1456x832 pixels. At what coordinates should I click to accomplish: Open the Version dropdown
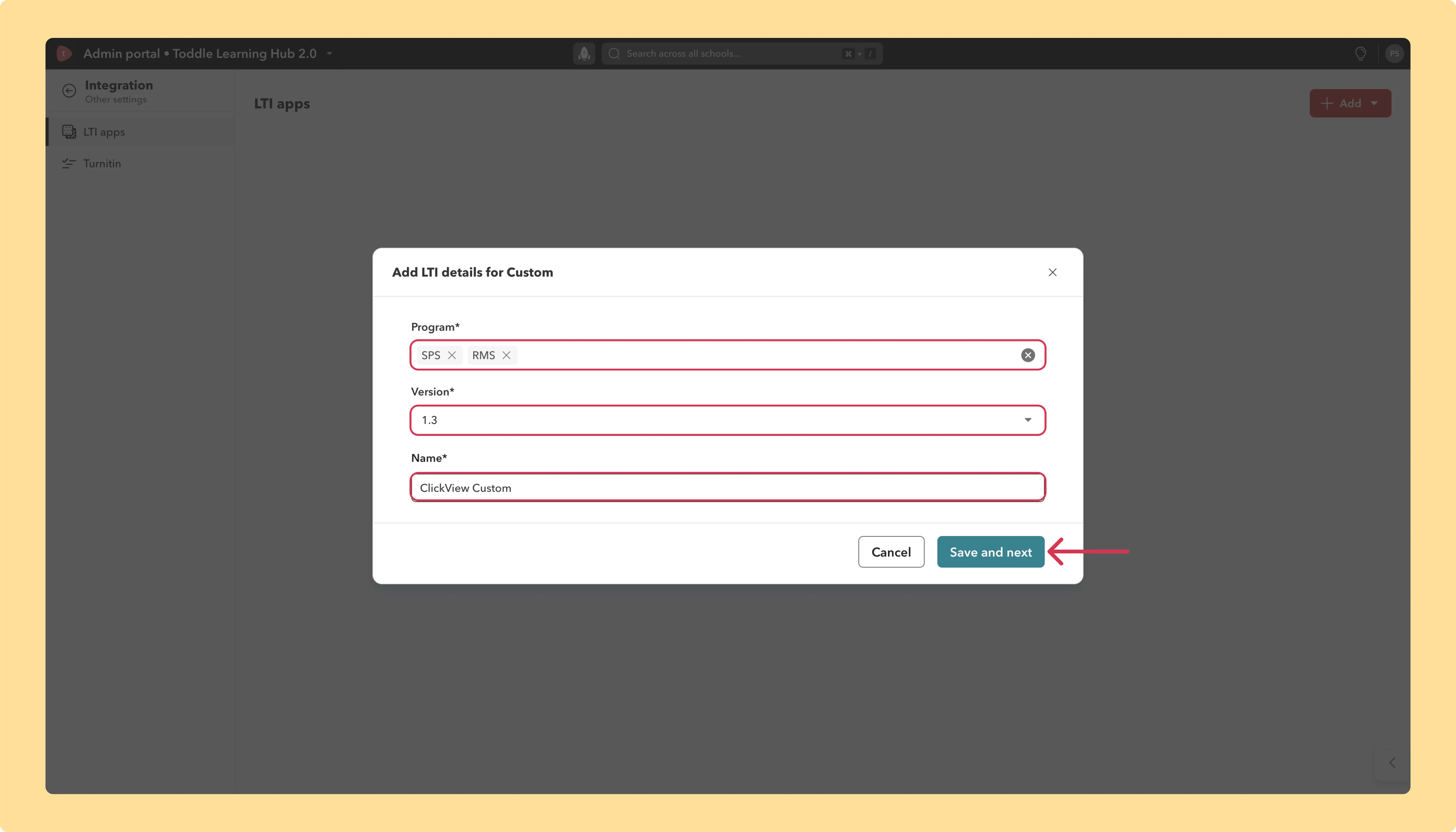(728, 420)
